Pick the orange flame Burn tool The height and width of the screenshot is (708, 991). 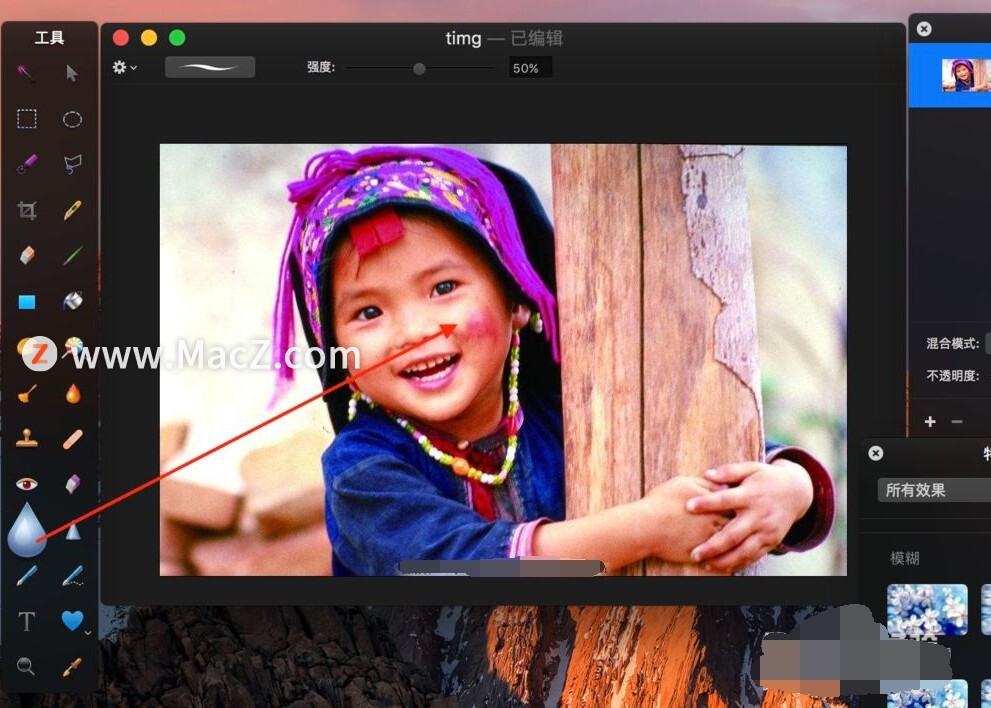[x=73, y=393]
